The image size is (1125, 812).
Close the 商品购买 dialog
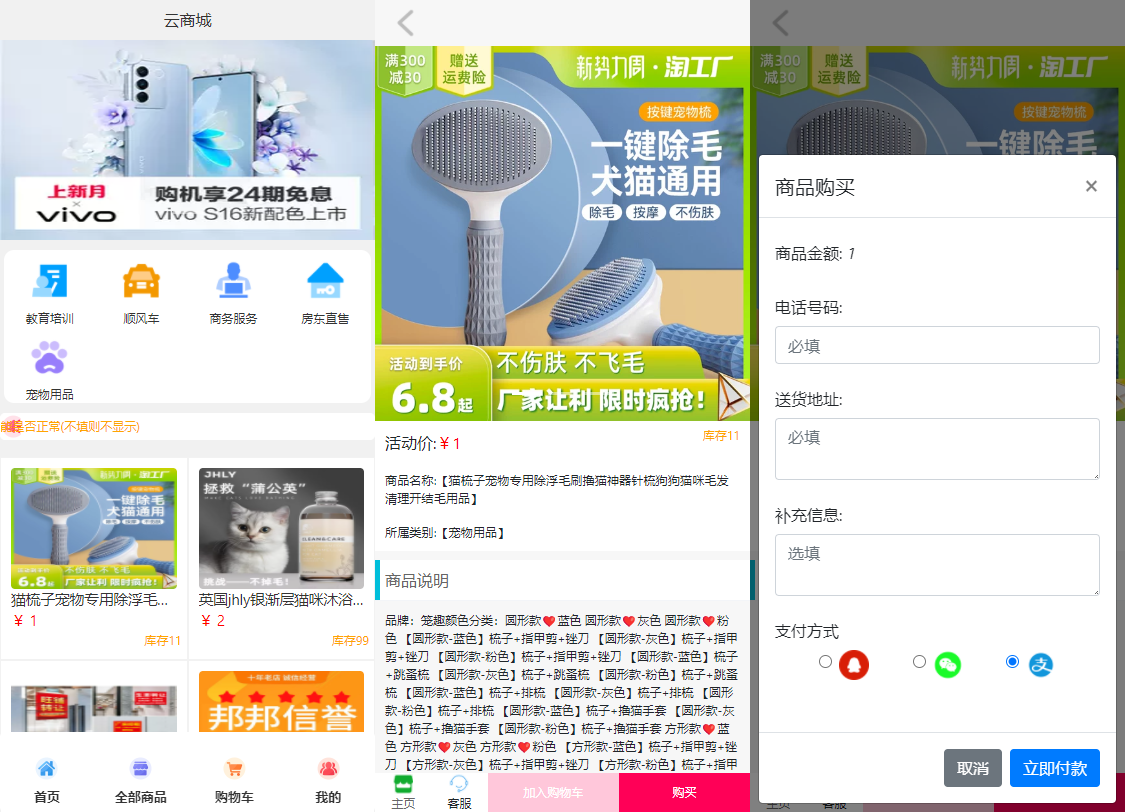1091,187
